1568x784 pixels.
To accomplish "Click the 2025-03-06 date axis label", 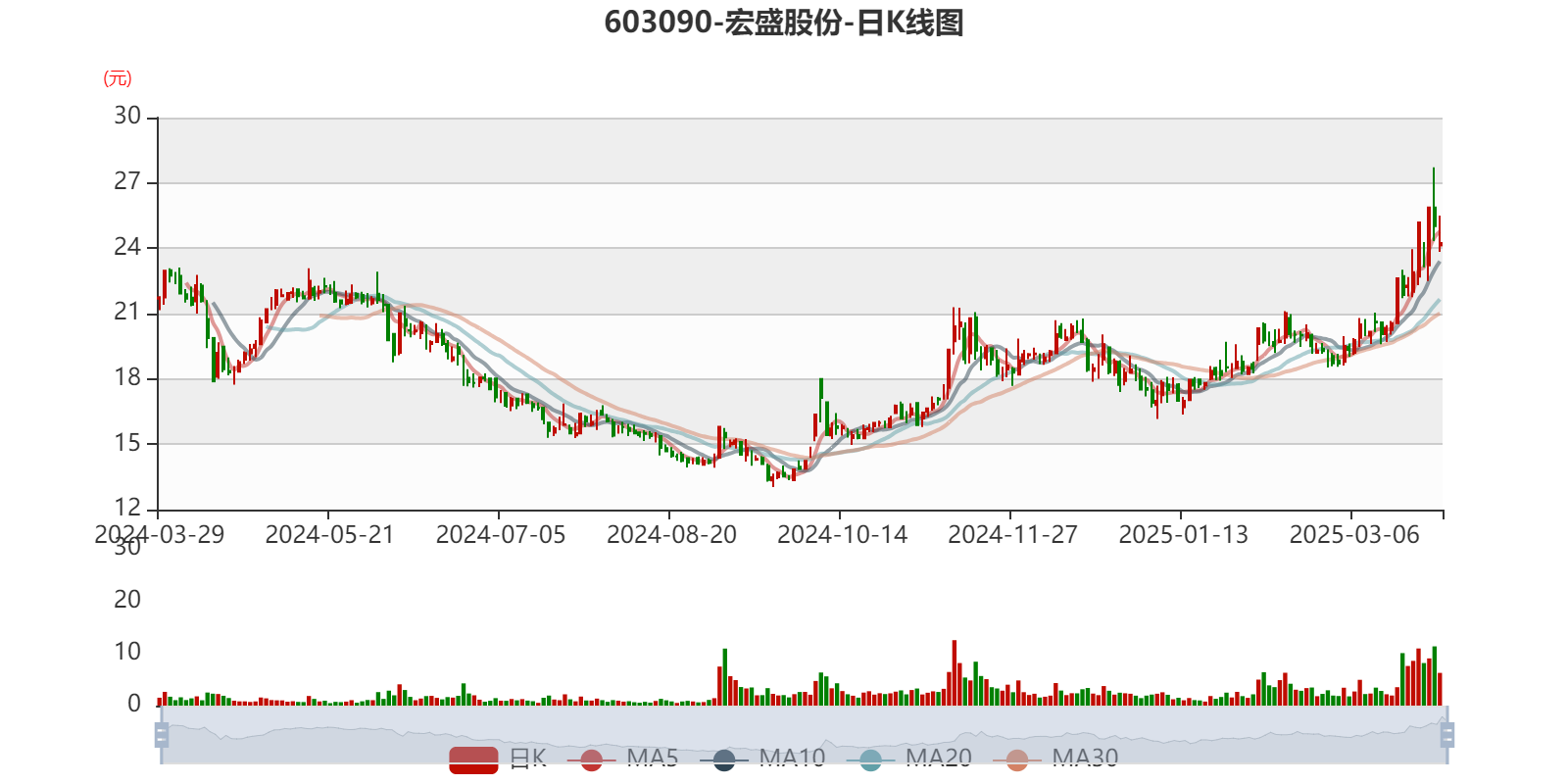I will point(1354,535).
